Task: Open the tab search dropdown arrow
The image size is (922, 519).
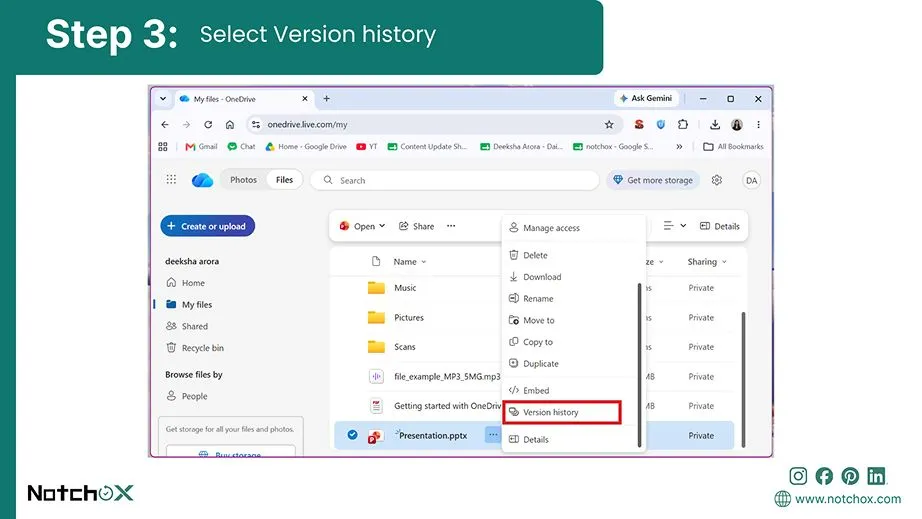Action: click(163, 99)
